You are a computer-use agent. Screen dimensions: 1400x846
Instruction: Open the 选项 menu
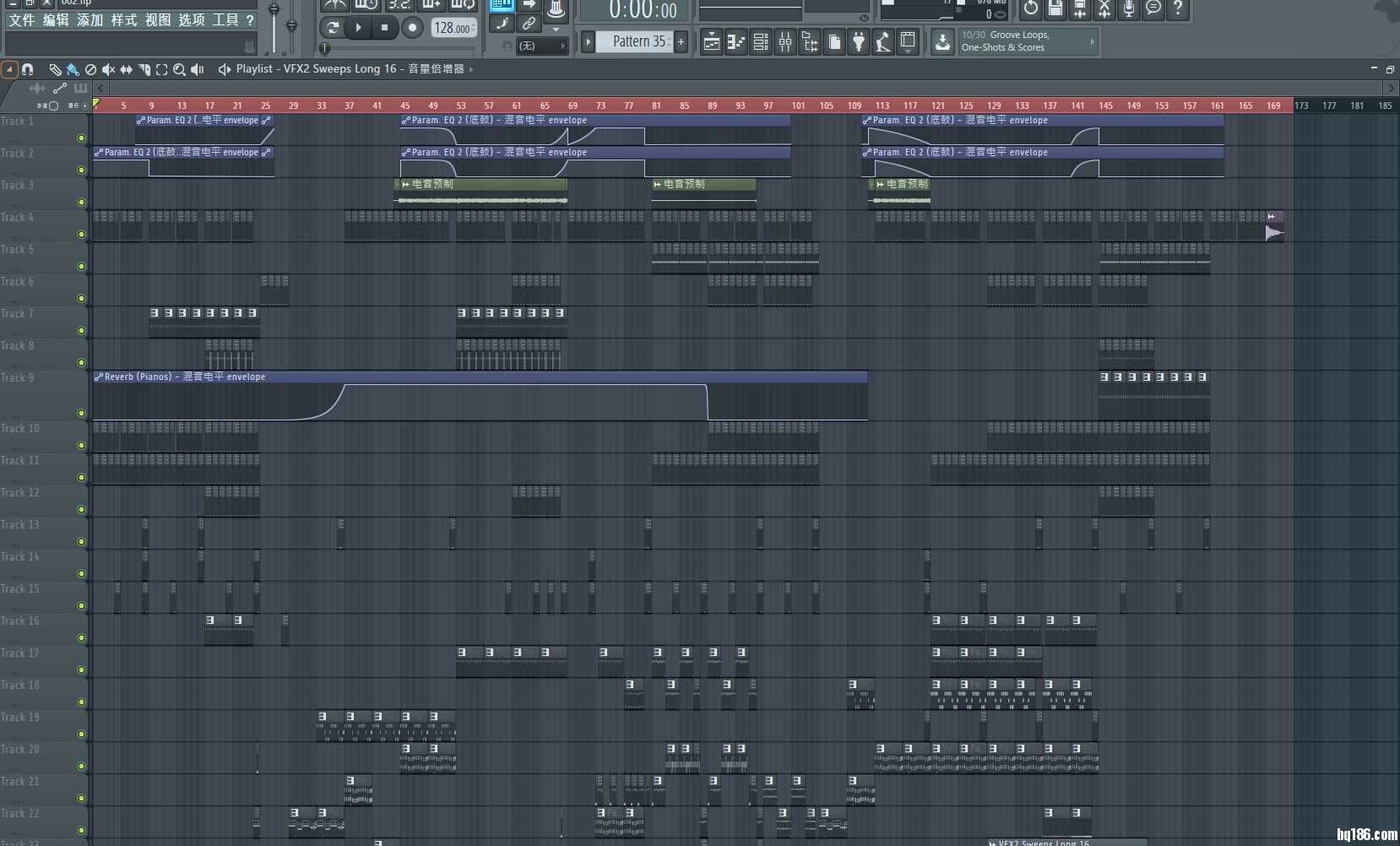tap(191, 19)
